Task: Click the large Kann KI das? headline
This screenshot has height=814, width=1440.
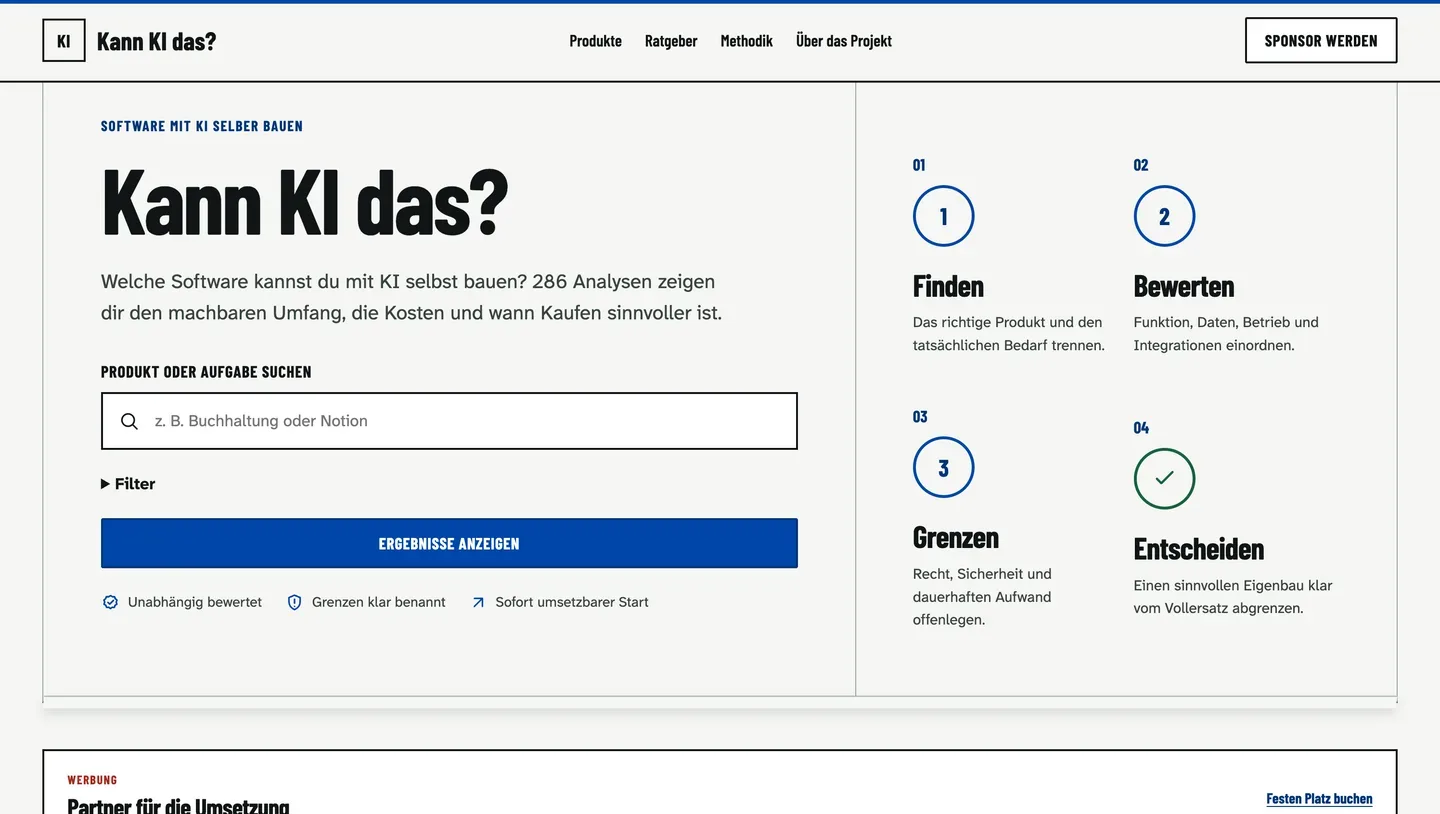Action: pos(305,203)
